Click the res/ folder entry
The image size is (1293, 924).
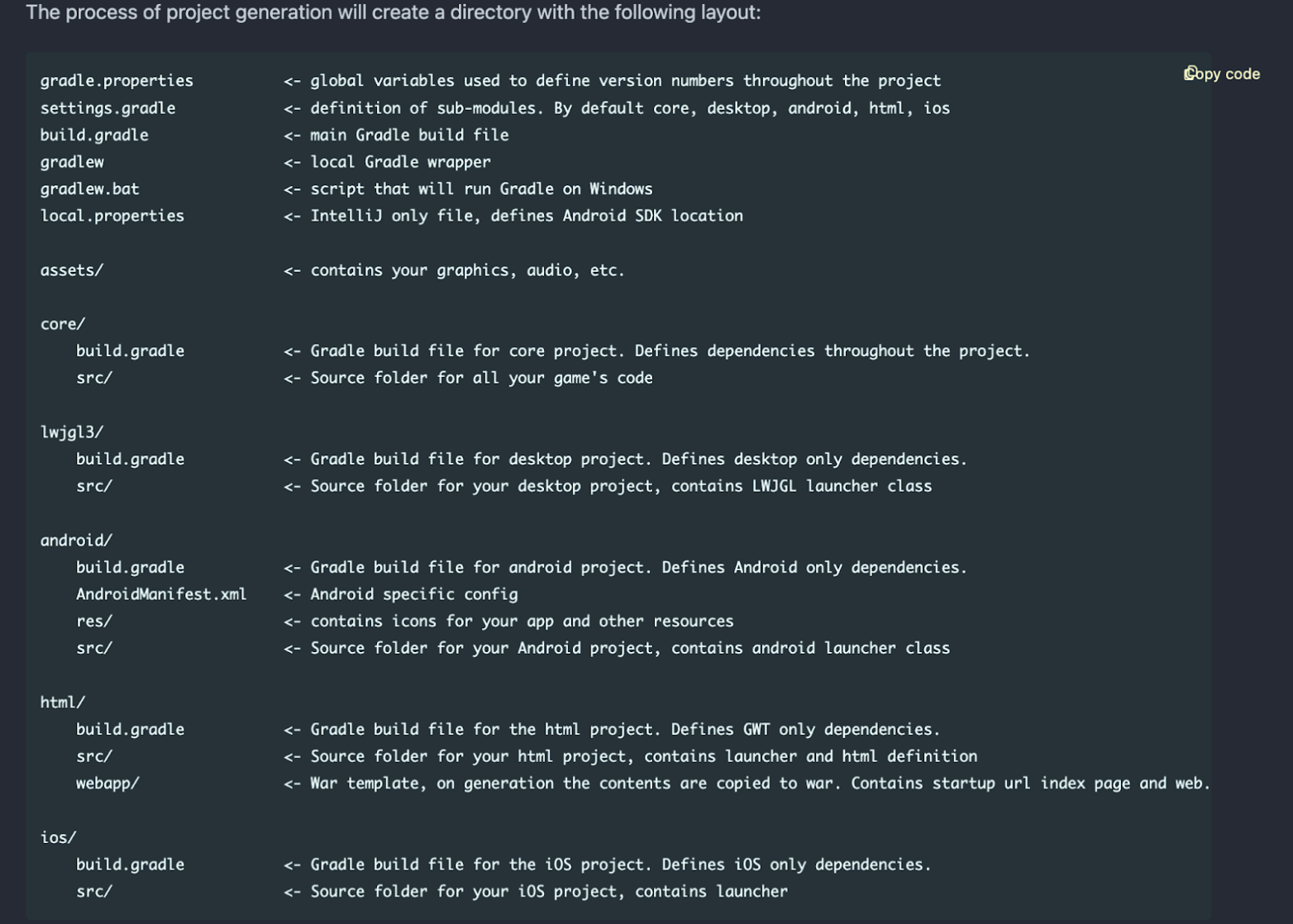tap(94, 622)
